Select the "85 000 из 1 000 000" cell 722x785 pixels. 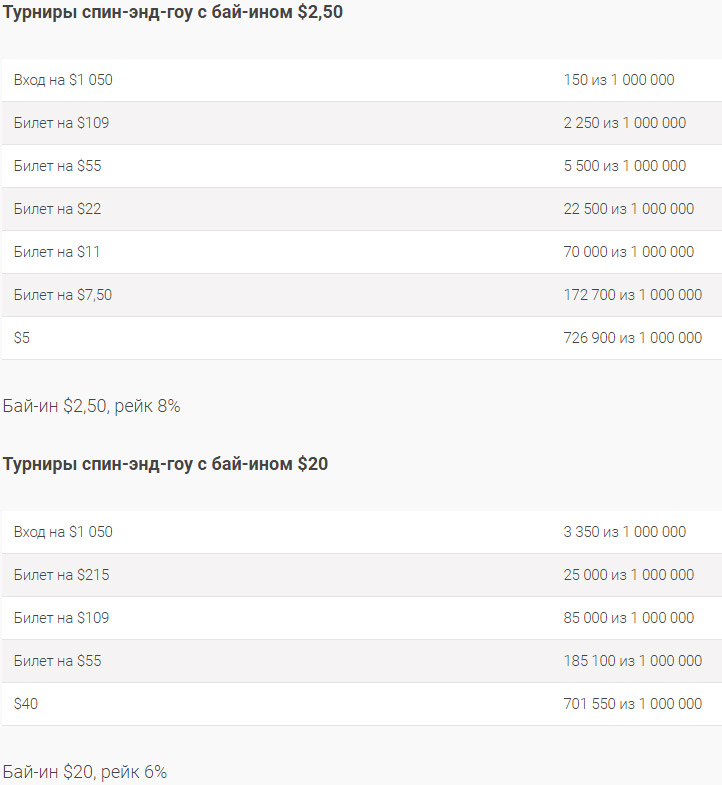pyautogui.click(x=628, y=618)
